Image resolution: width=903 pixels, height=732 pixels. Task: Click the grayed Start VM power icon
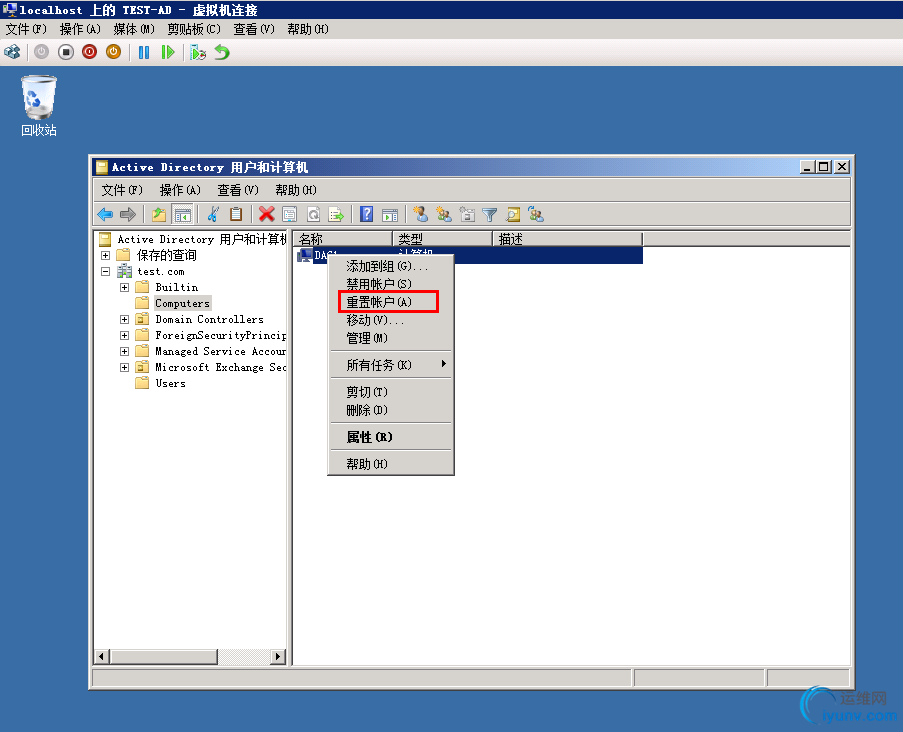coord(41,52)
